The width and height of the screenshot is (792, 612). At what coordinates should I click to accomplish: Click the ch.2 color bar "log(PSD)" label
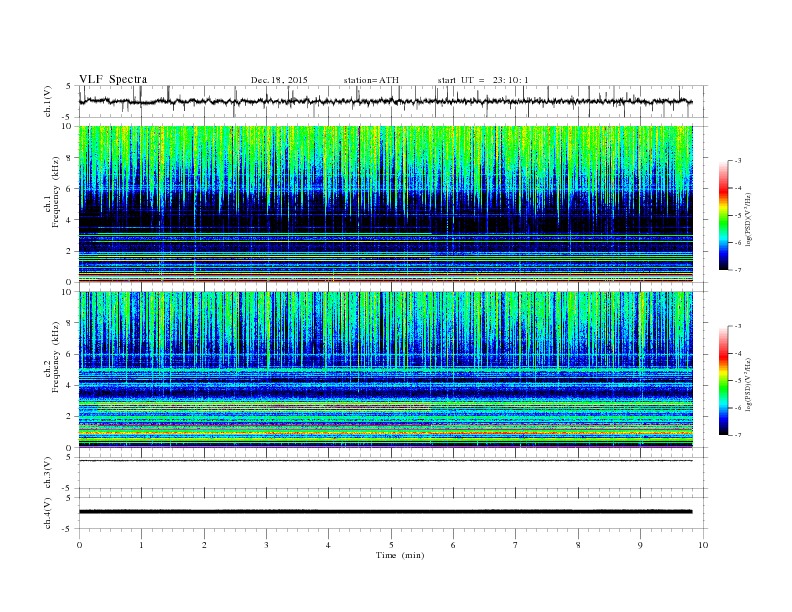click(748, 385)
